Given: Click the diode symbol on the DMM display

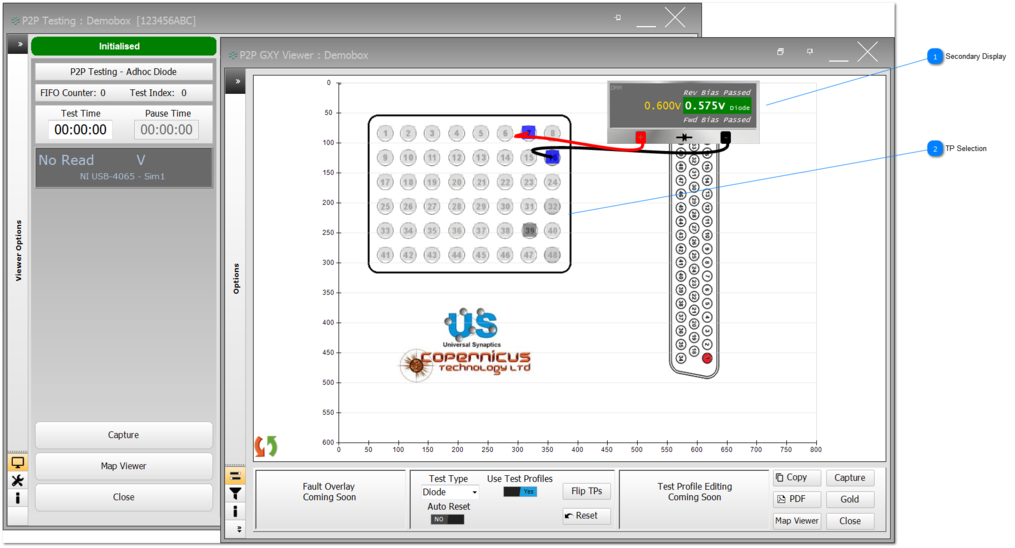Looking at the screenshot, I should pyautogui.click(x=684, y=137).
